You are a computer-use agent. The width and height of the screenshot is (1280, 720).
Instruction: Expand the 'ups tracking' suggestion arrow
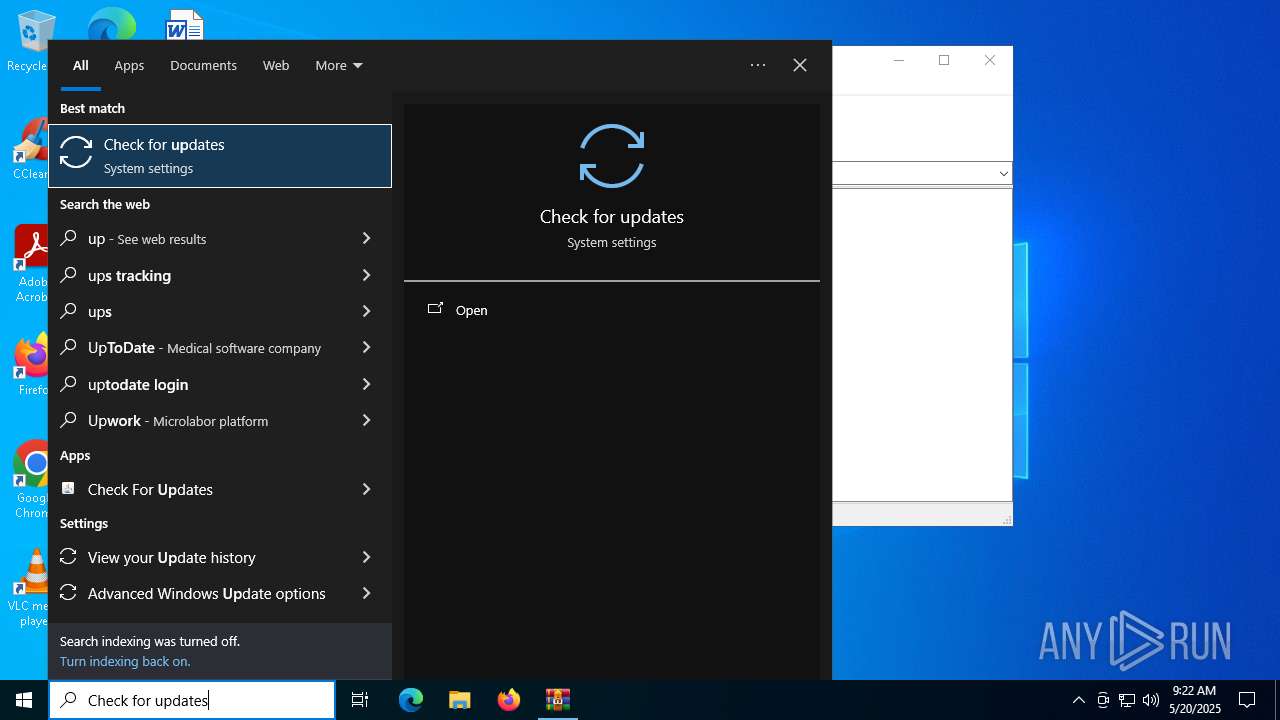366,275
